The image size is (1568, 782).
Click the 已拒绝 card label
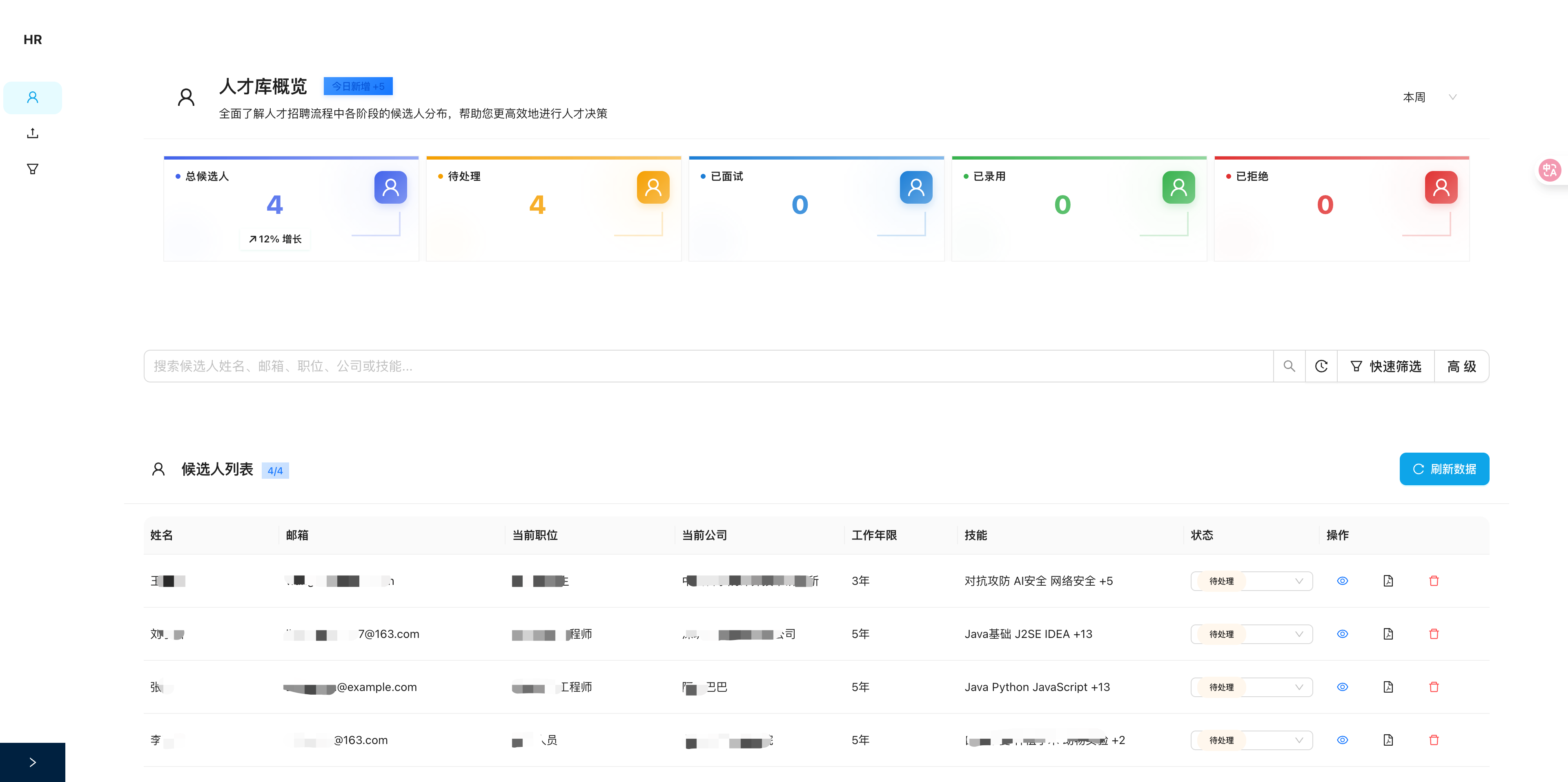(1252, 176)
